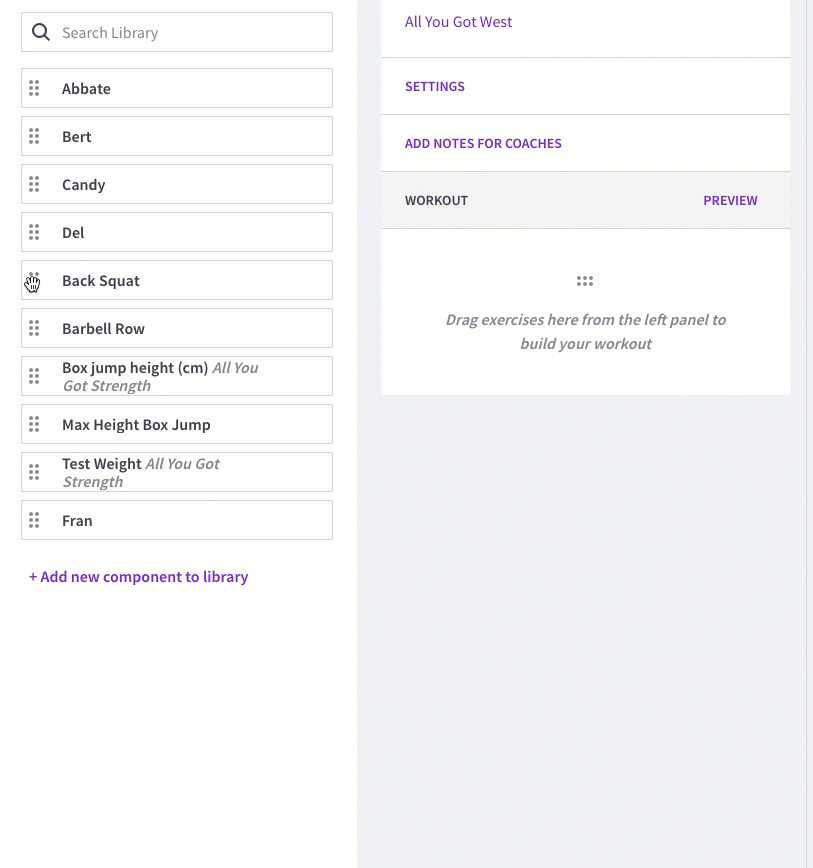This screenshot has width=813, height=868.
Task: Expand ADD NOTES FOR COACHES section
Action: point(483,143)
